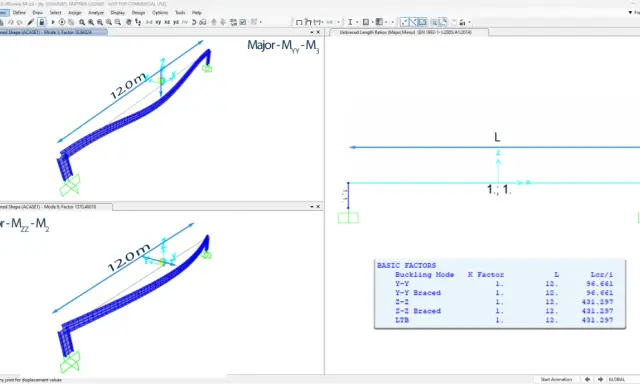Switch to the xy plane view

click(158, 22)
